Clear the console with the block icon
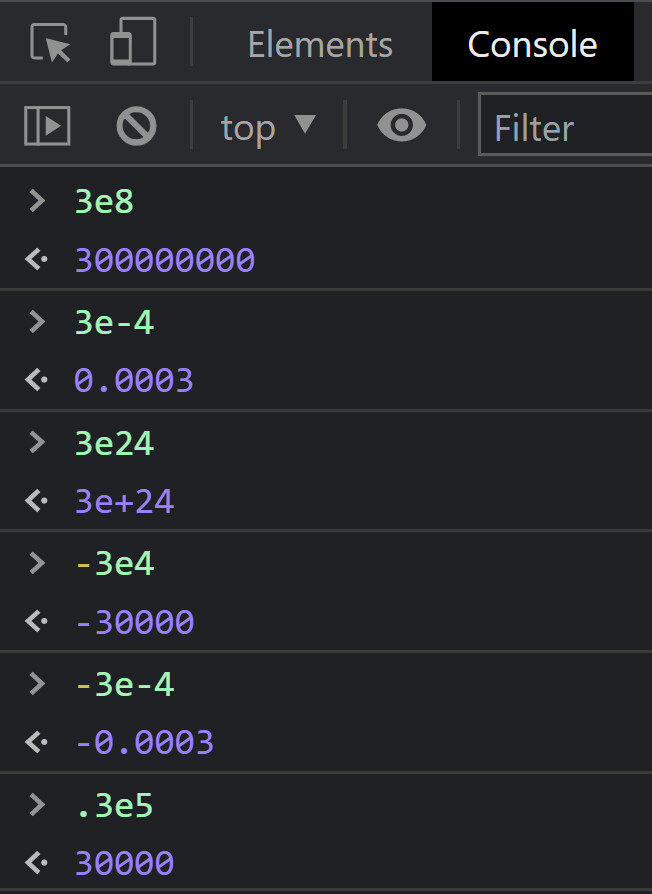Screen dimensions: 652x894 136,126
